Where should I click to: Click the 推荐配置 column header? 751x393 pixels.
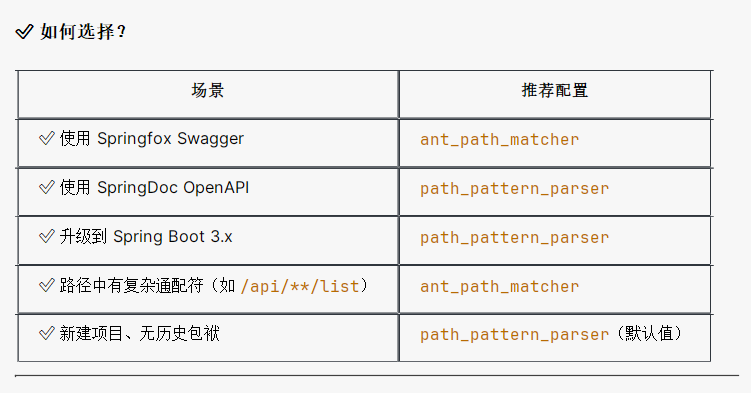coord(555,90)
